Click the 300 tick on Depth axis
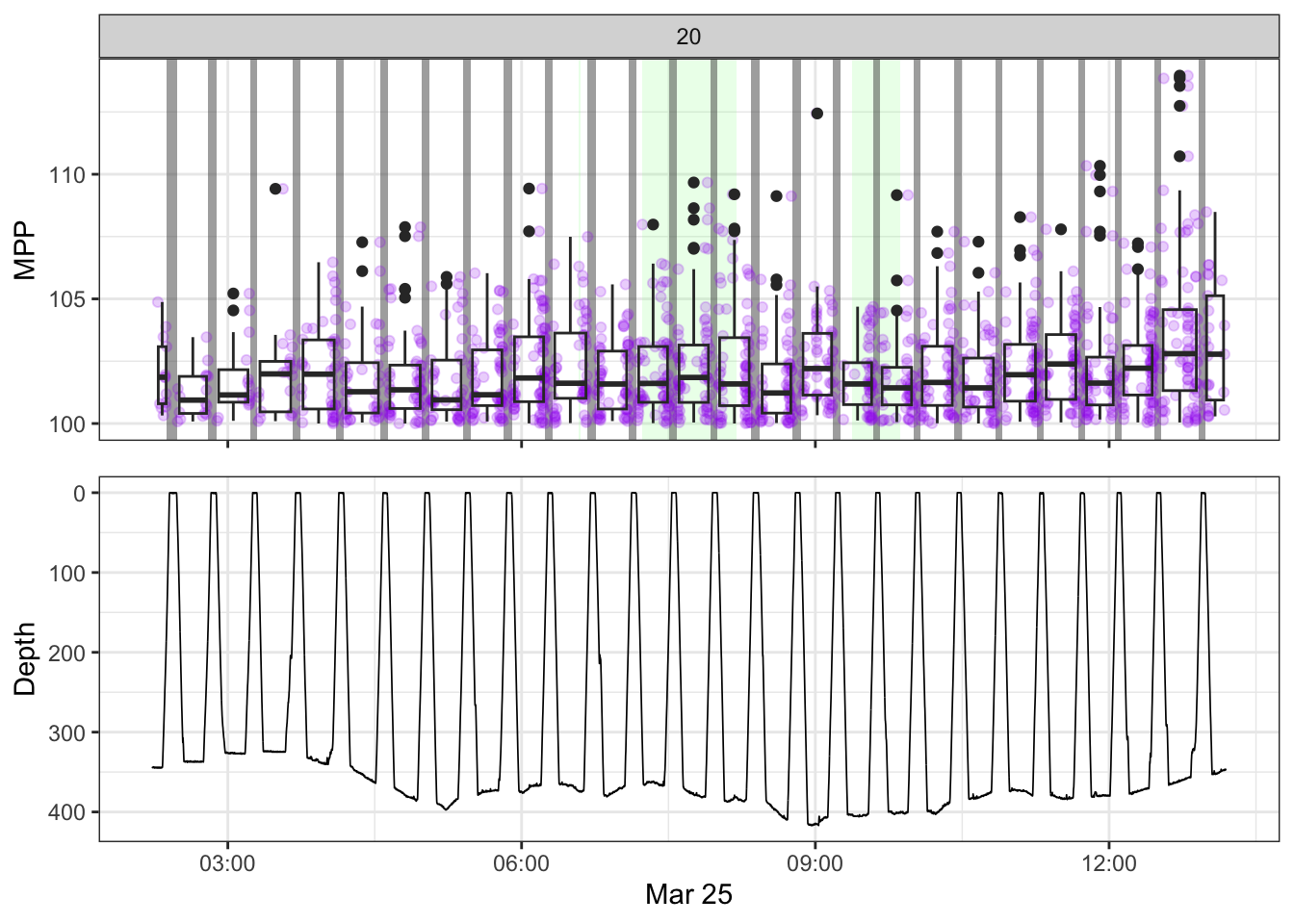 (68, 733)
